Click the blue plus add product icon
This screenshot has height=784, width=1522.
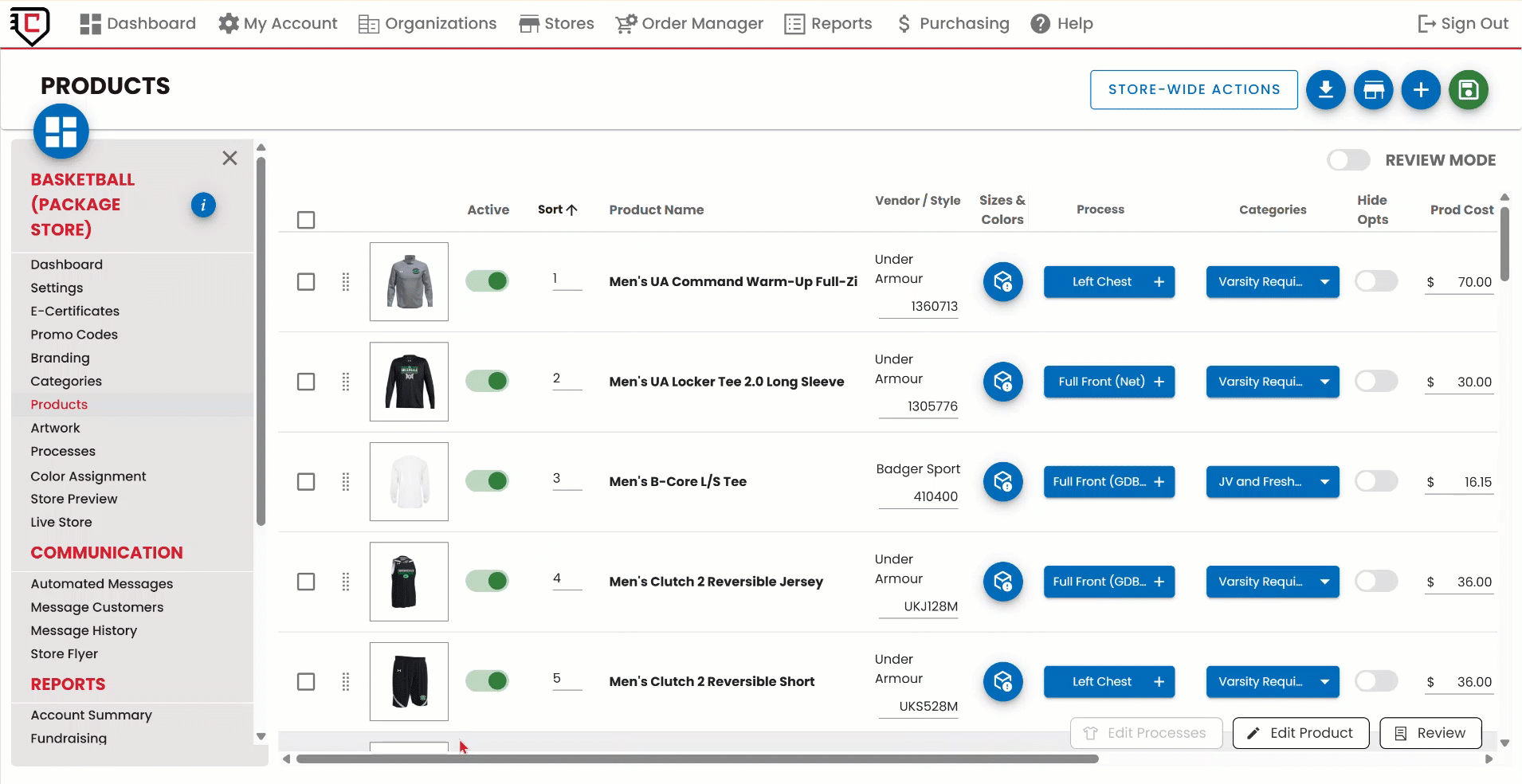(x=1421, y=90)
